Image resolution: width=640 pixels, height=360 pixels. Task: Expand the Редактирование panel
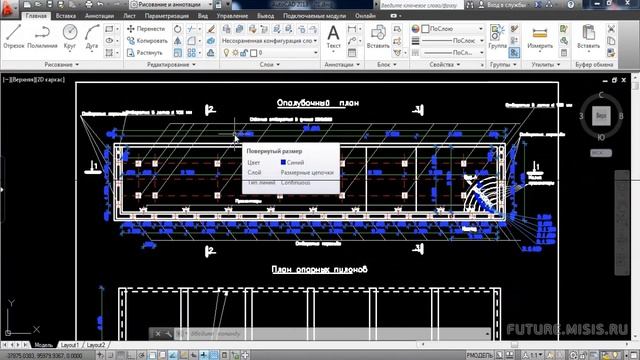171,64
